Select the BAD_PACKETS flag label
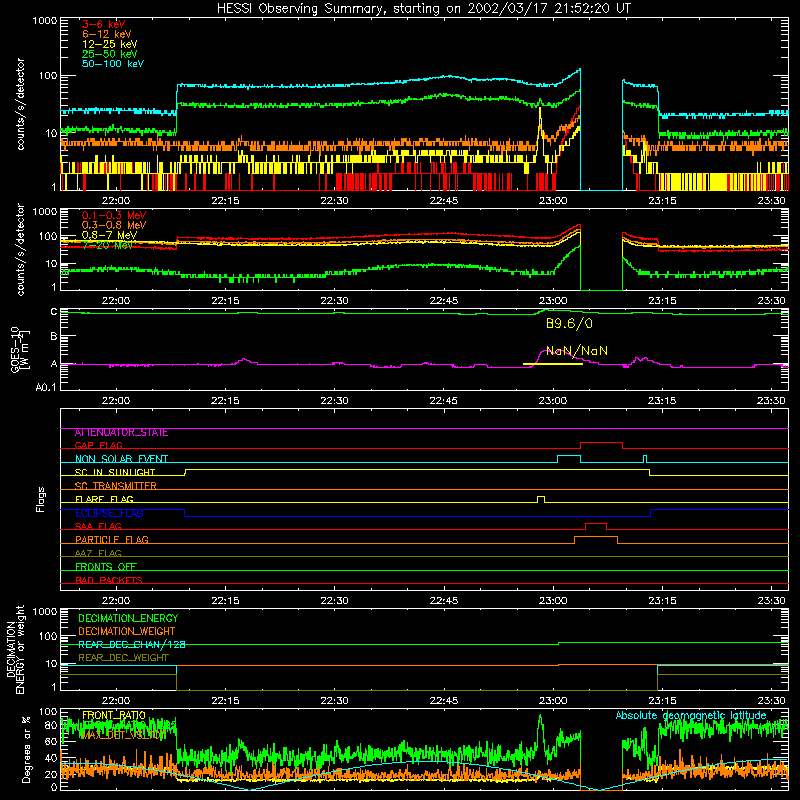Screen dimensions: 800x800 coord(109,580)
